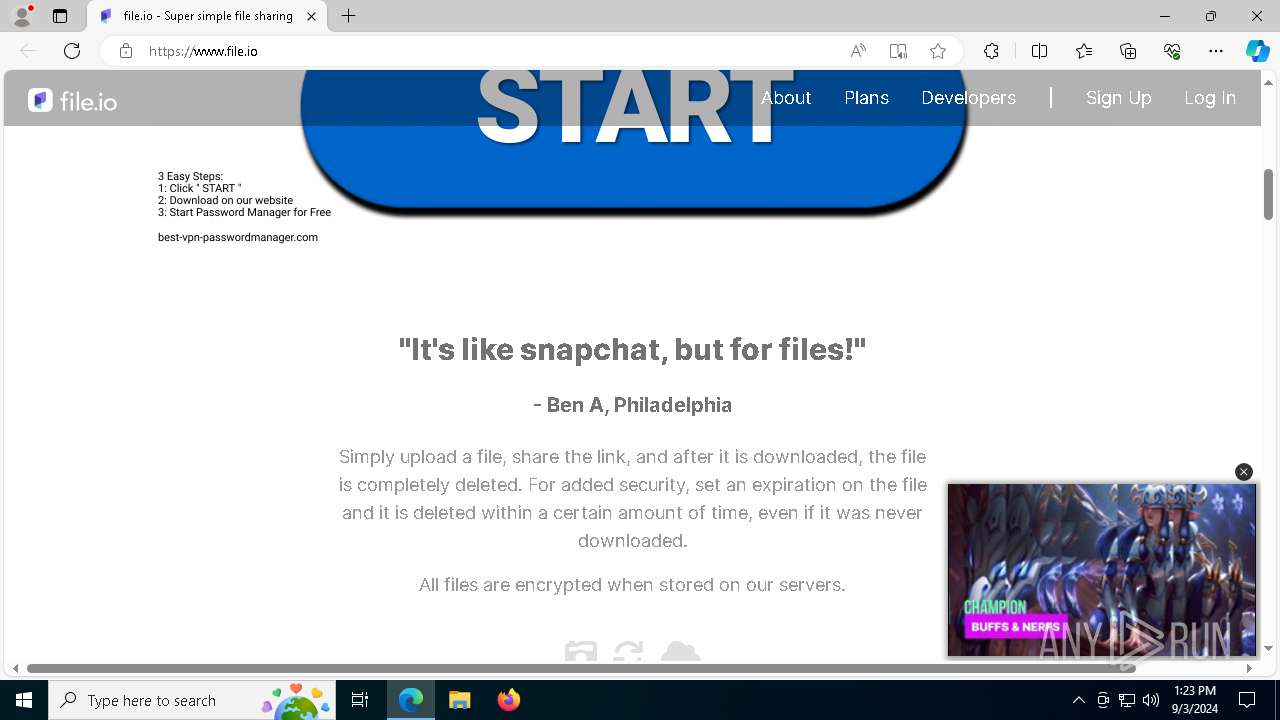
Task: Open the file.io logo home link
Action: point(72,100)
